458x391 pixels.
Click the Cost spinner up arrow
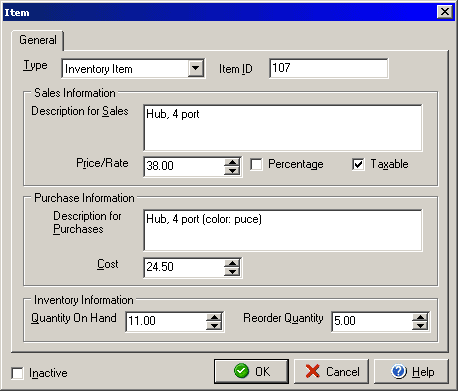pyautogui.click(x=232, y=263)
